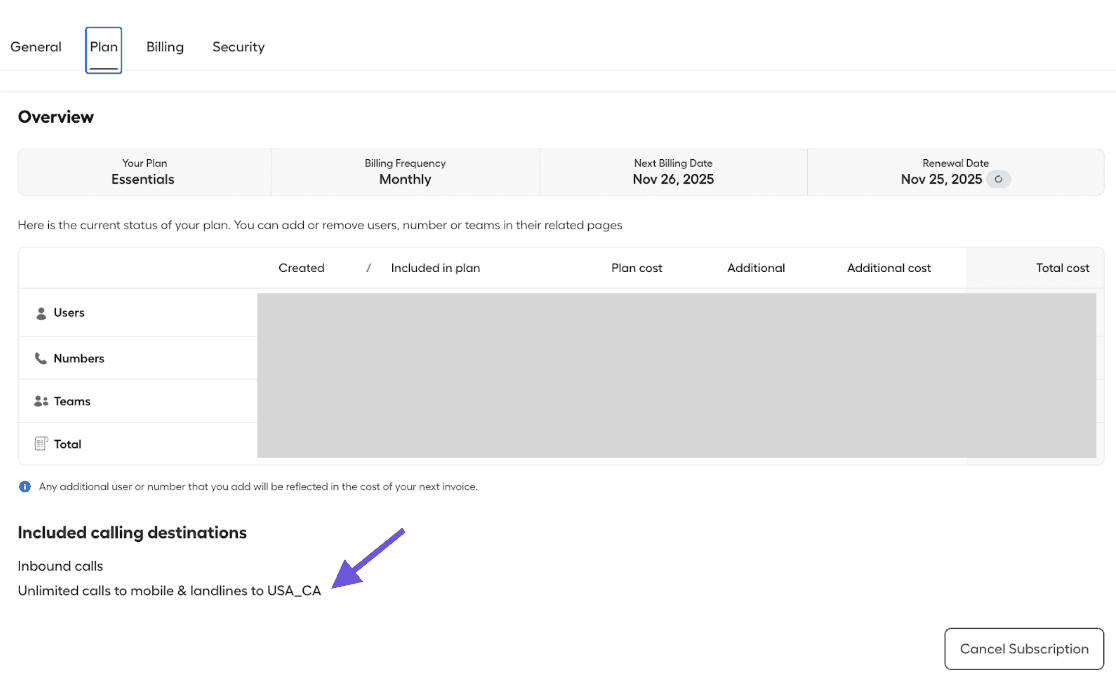The image size is (1116, 686).
Task: Open the refresh badge beside Renewal Date
Action: (997, 179)
